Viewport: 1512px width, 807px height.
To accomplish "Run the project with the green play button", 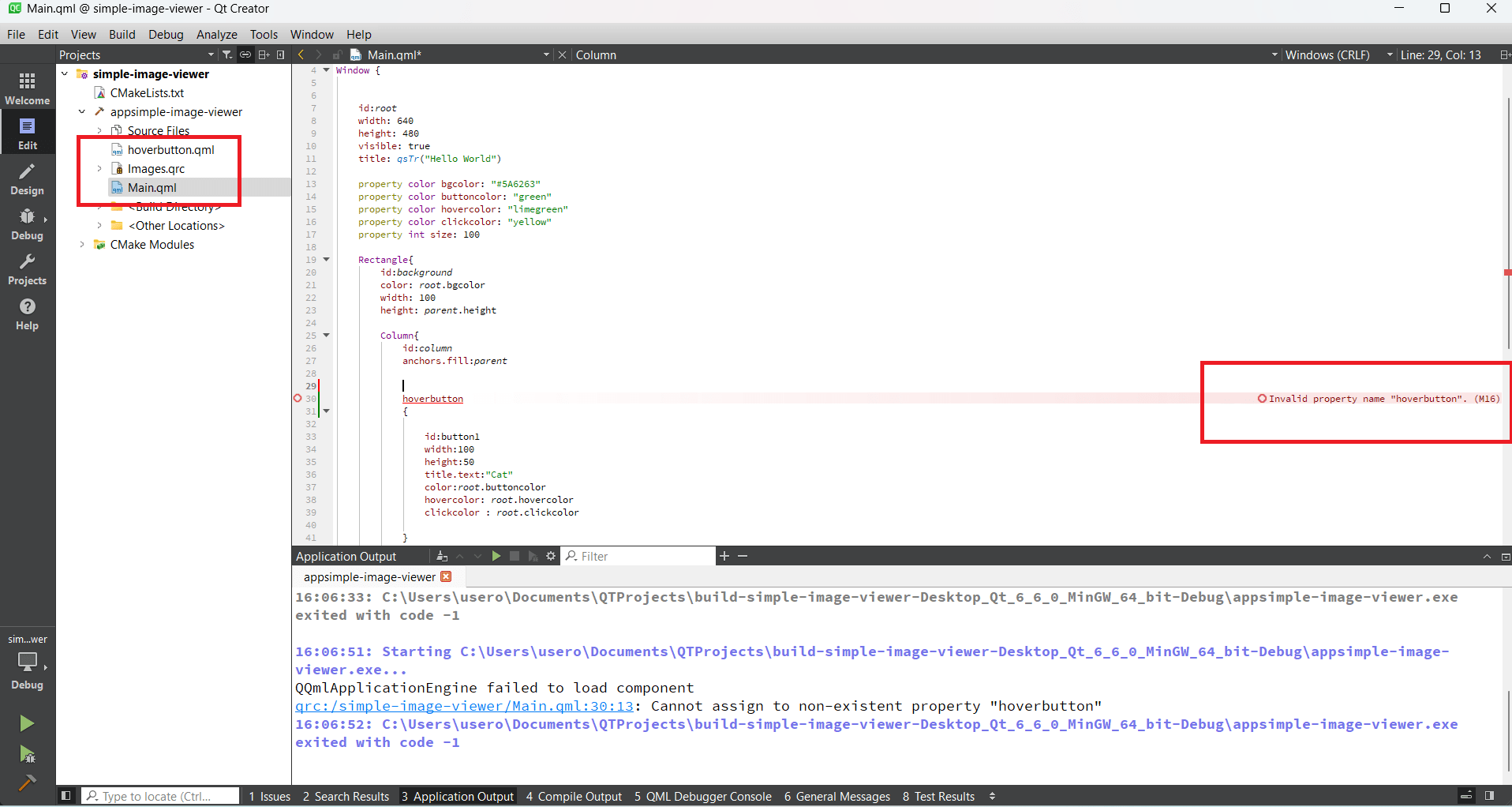I will pyautogui.click(x=27, y=723).
